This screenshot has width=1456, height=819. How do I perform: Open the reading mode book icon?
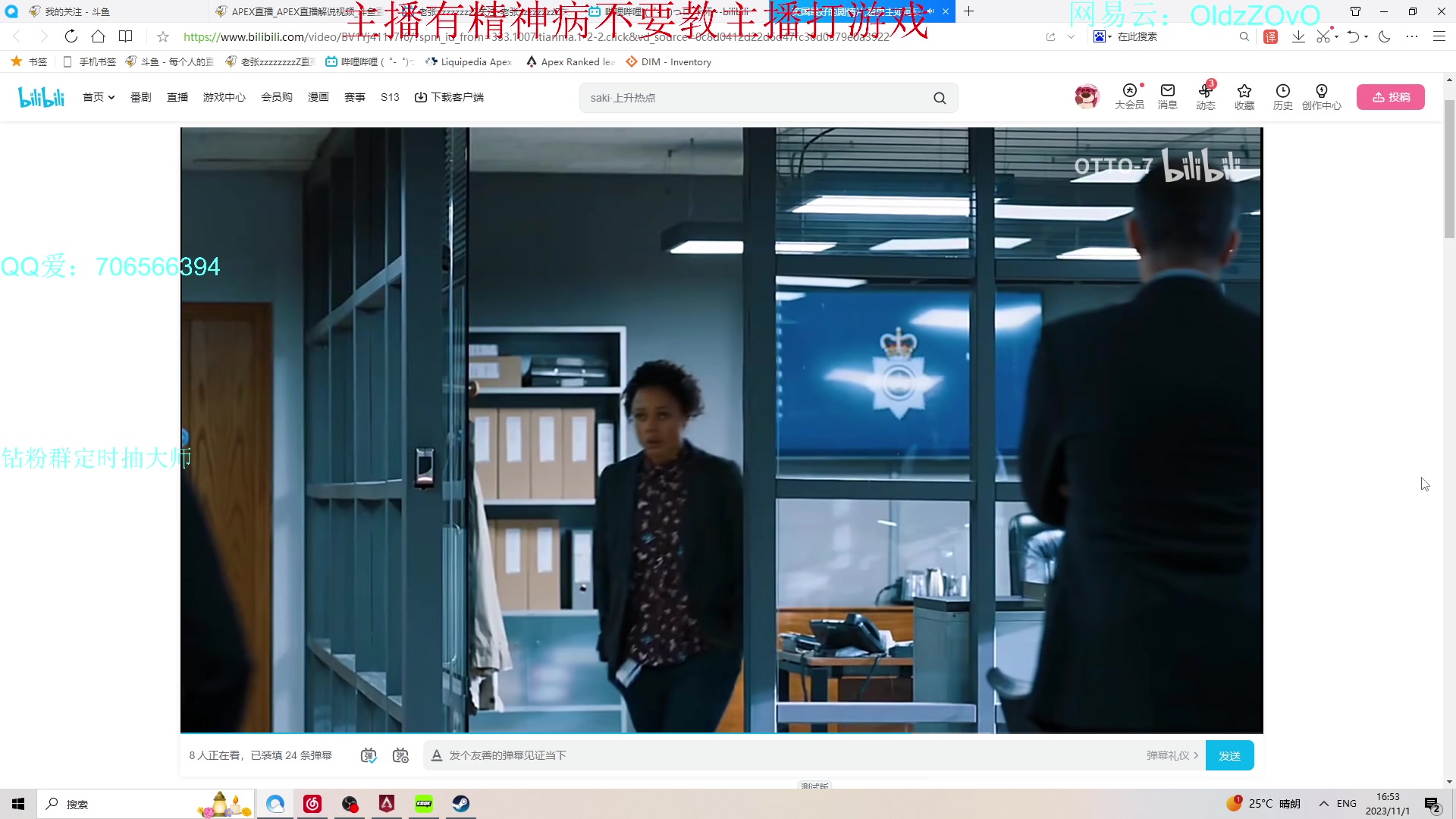click(x=126, y=36)
